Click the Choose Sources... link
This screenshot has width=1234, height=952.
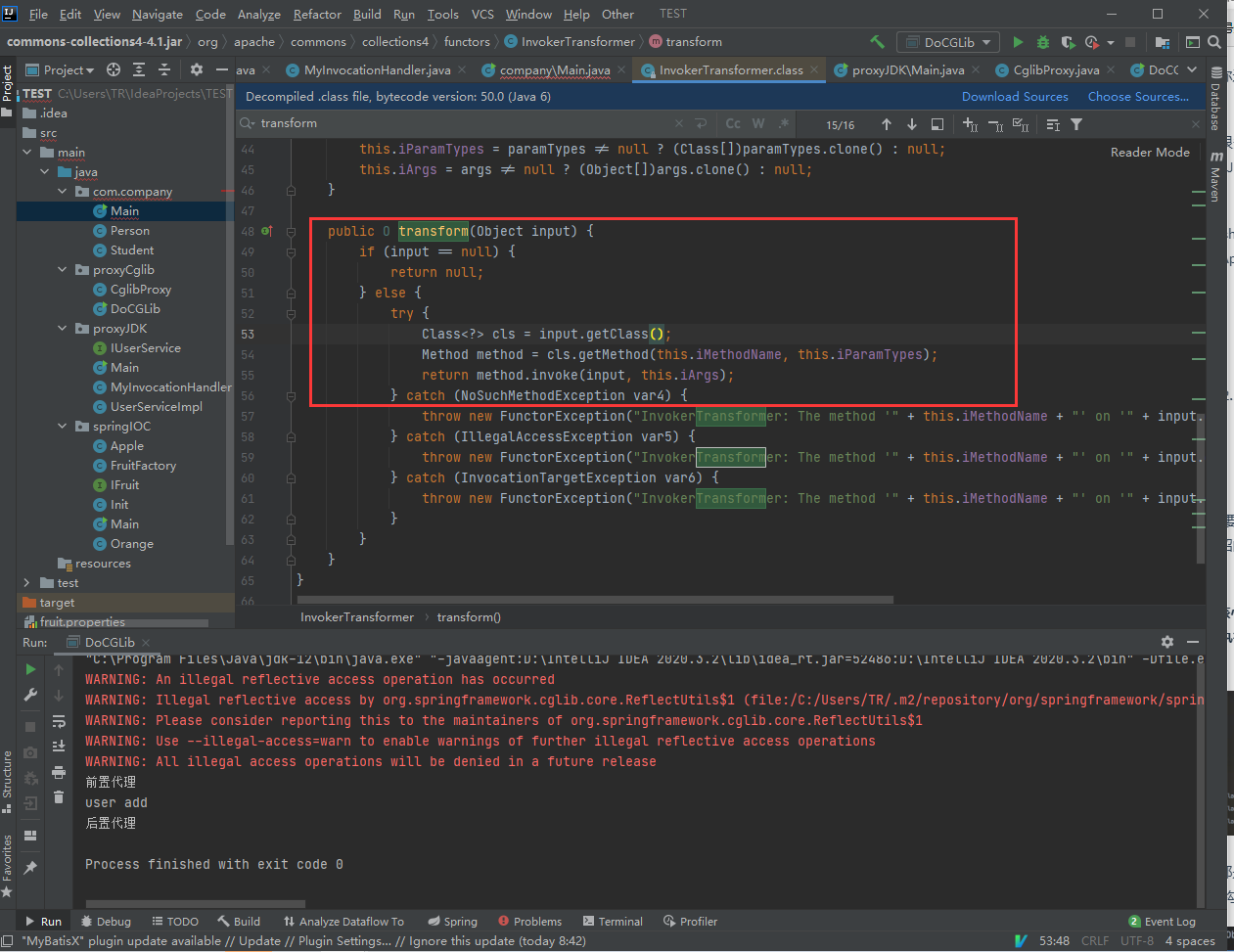click(1138, 97)
